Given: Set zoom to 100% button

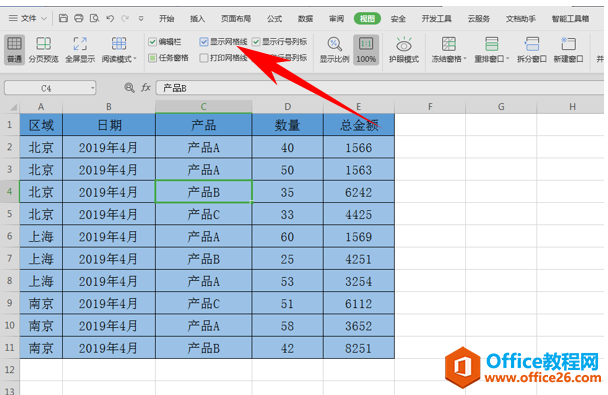Looking at the screenshot, I should click(366, 49).
